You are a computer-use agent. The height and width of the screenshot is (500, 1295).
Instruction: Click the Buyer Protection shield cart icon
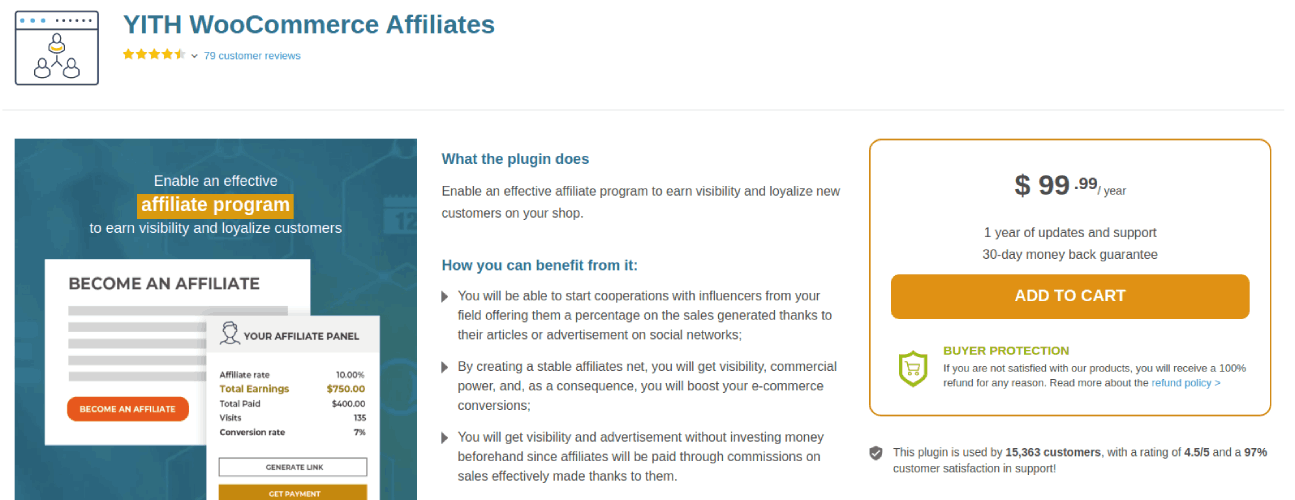coord(911,368)
